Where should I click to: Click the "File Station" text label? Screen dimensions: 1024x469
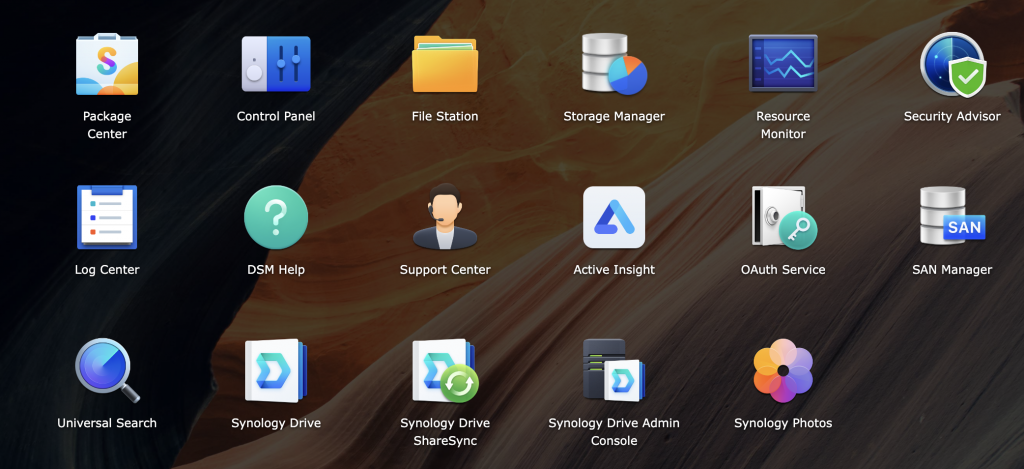[x=445, y=116]
